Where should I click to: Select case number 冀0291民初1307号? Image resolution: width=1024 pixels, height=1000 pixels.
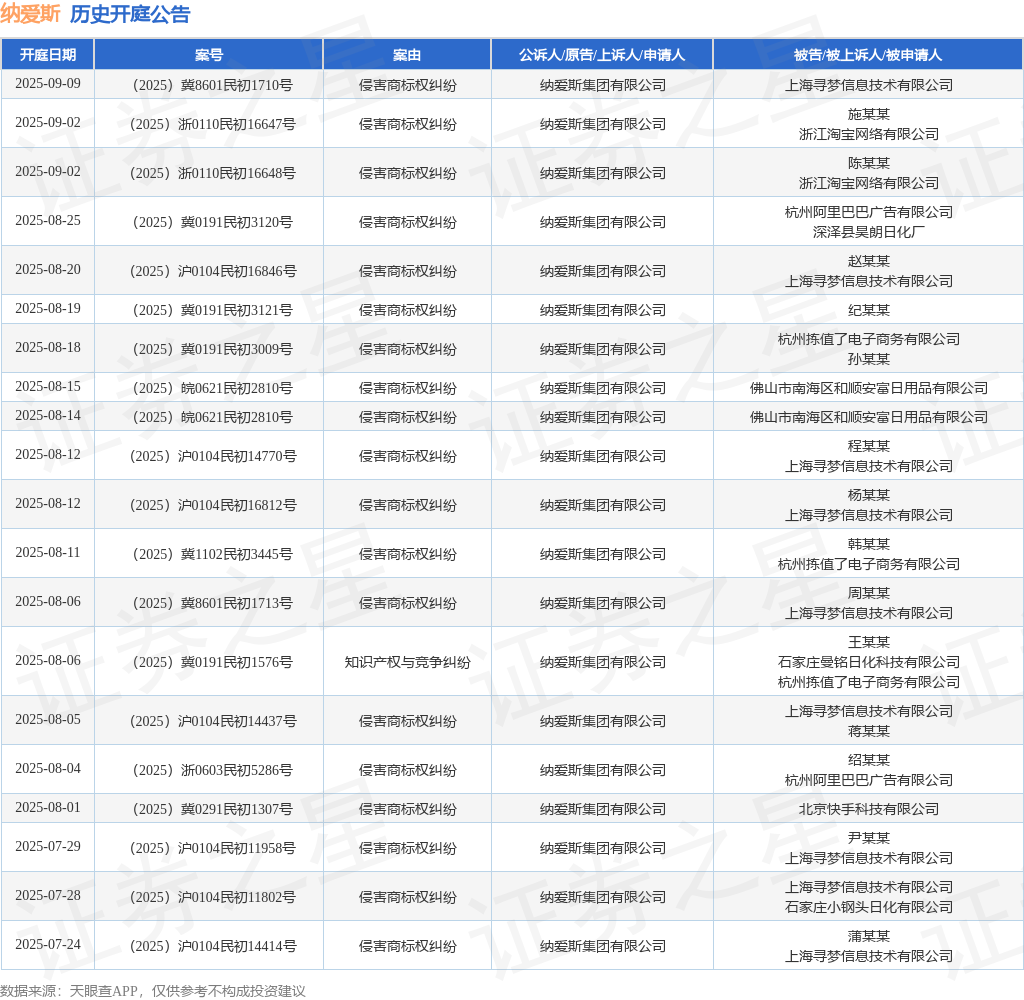pyautogui.click(x=213, y=809)
